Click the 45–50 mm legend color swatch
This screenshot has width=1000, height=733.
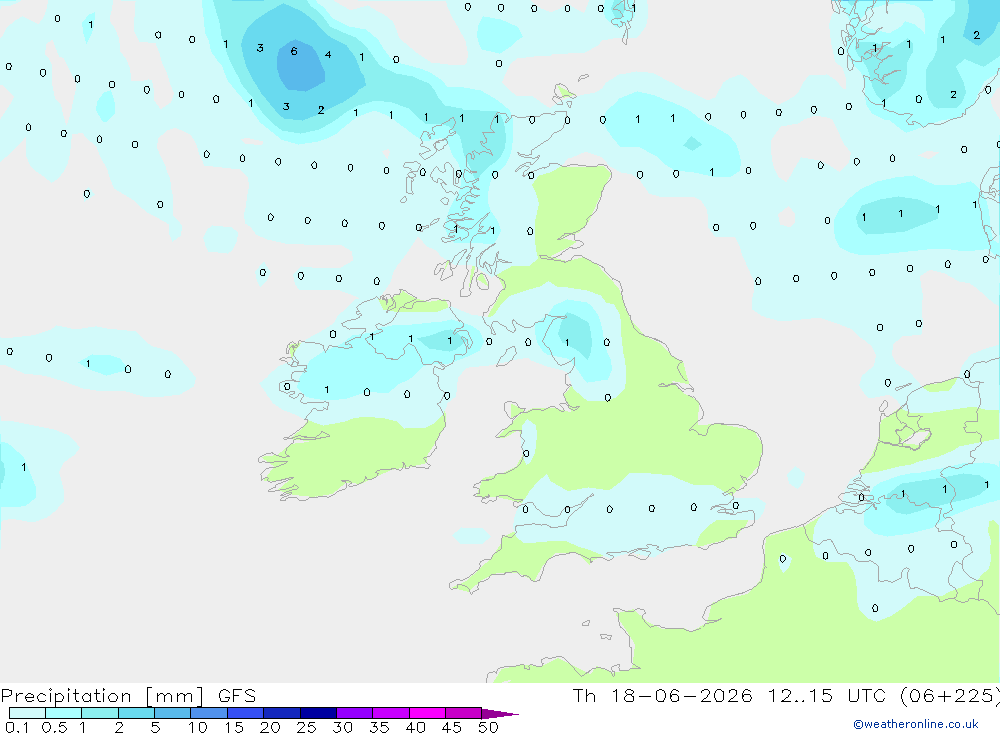coord(463,713)
